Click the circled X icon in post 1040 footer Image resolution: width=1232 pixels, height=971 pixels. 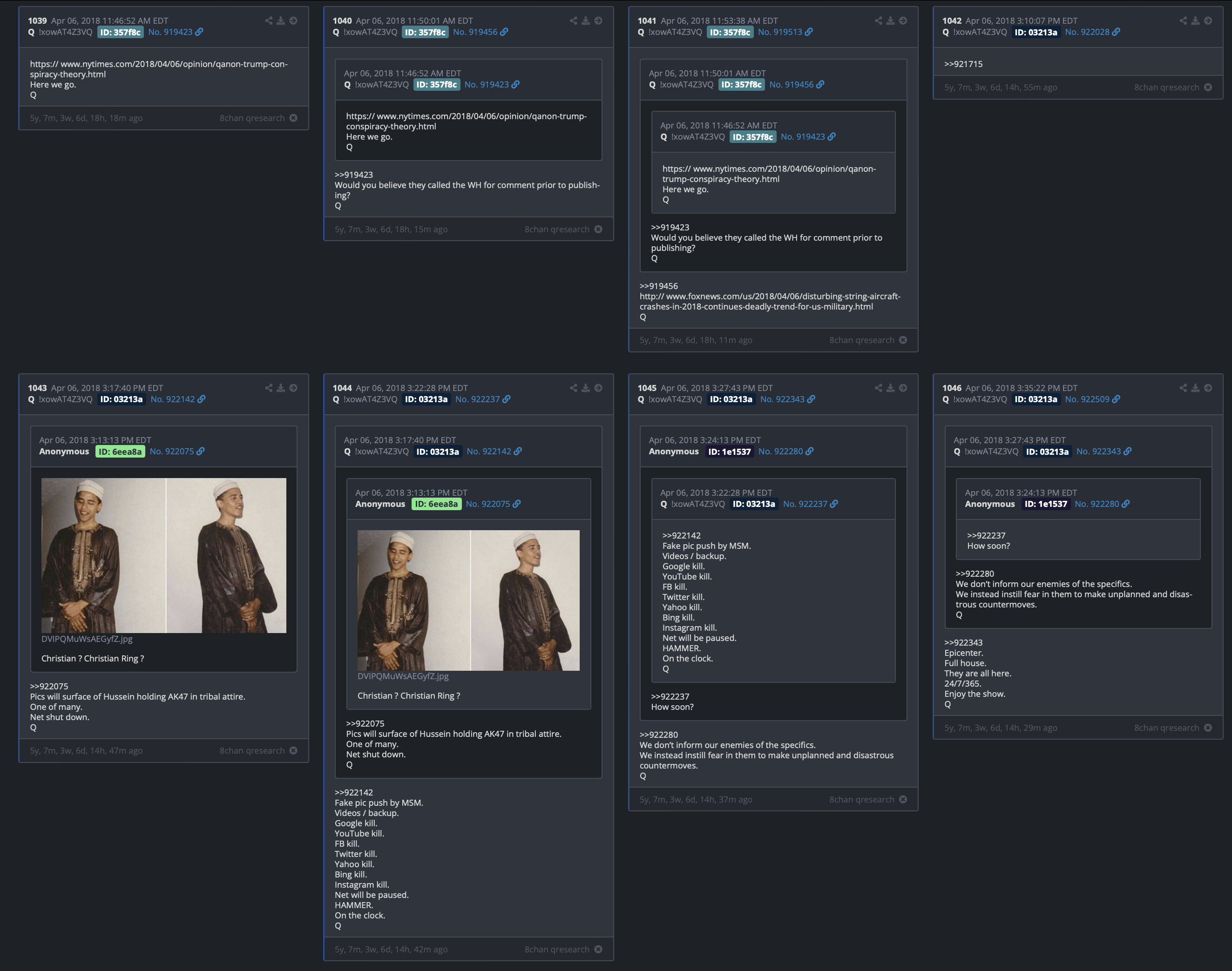coord(598,229)
